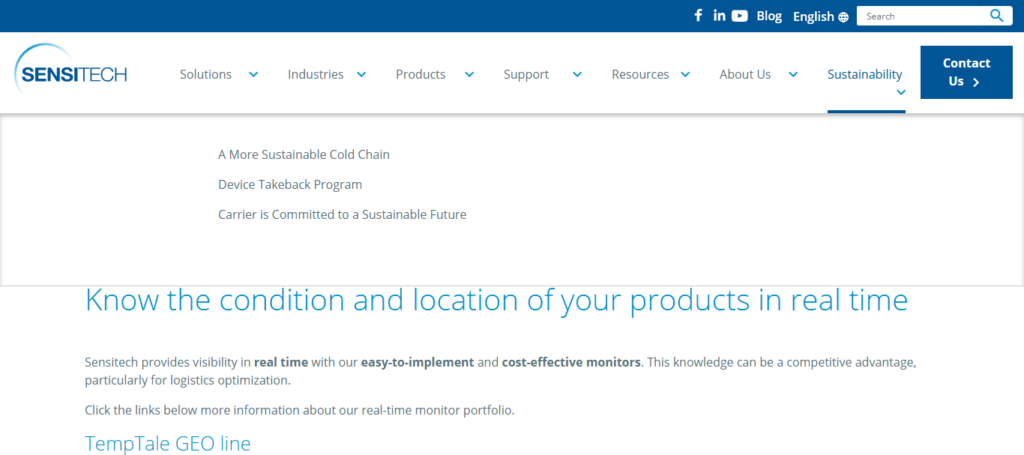The image size is (1024, 455).
Task: Click the search magnifier icon
Action: click(x=997, y=16)
